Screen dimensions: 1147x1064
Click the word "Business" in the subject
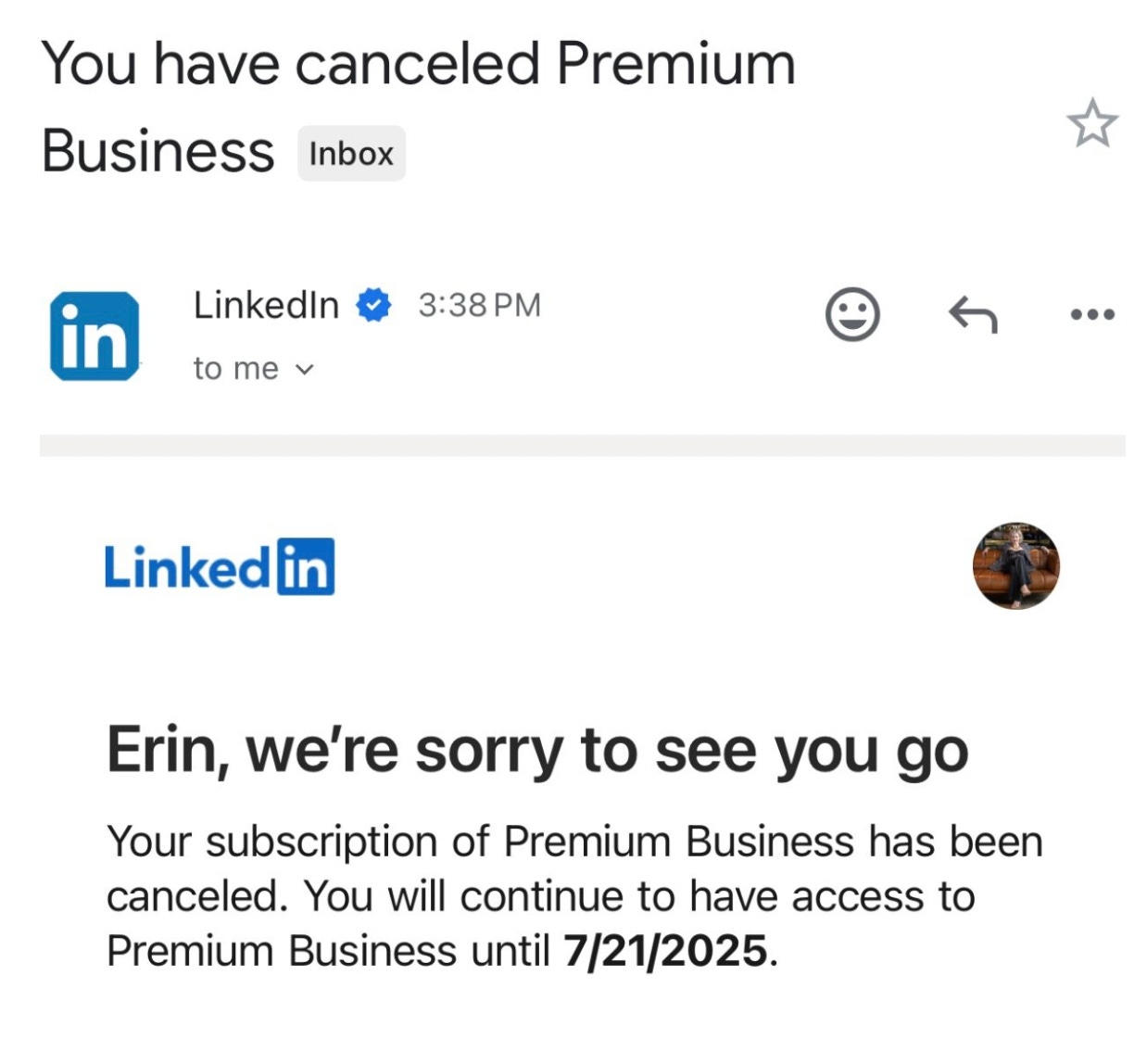158,152
